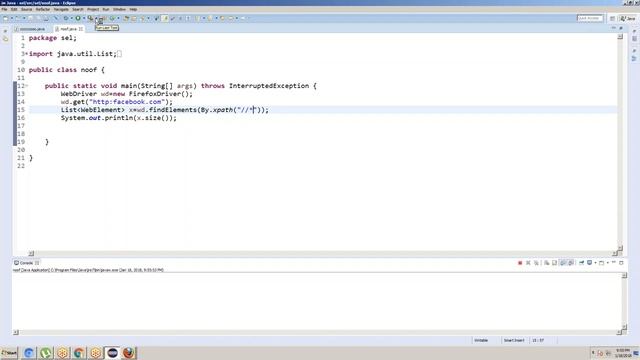Click the External Tools run icon
The image size is (640, 360).
pos(91,18)
